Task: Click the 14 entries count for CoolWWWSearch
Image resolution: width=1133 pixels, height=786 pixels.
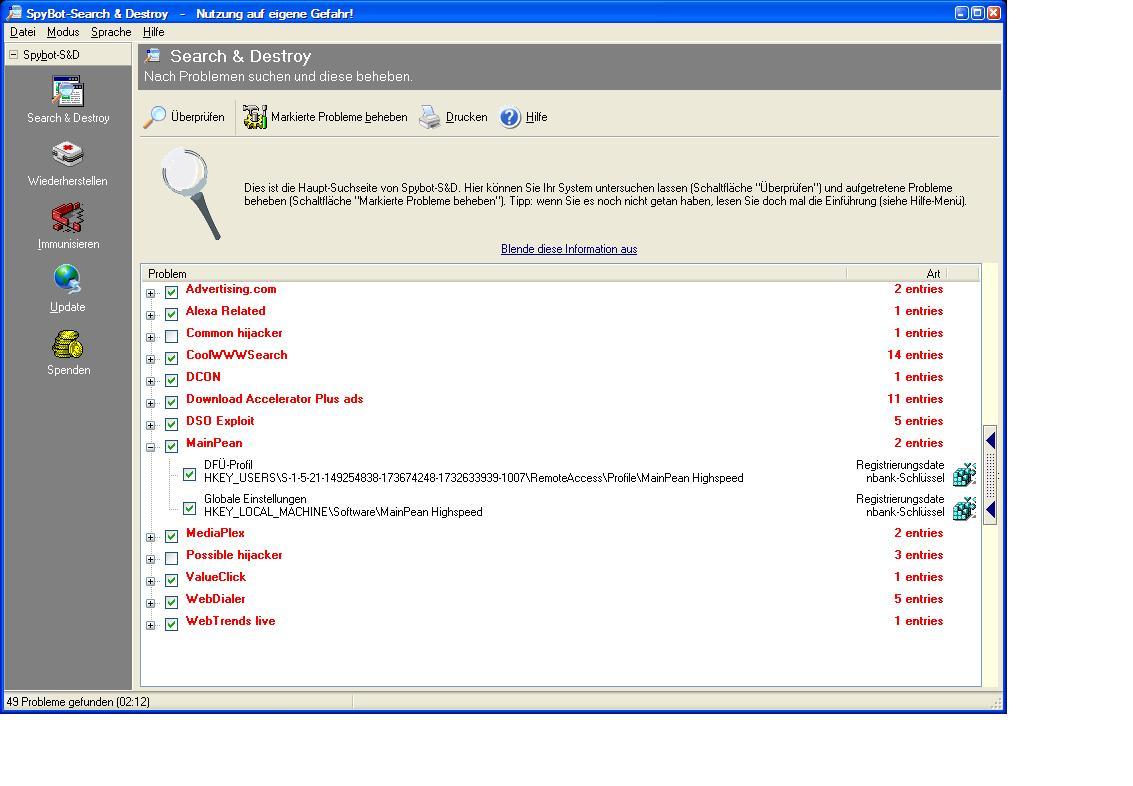Action: click(915, 355)
